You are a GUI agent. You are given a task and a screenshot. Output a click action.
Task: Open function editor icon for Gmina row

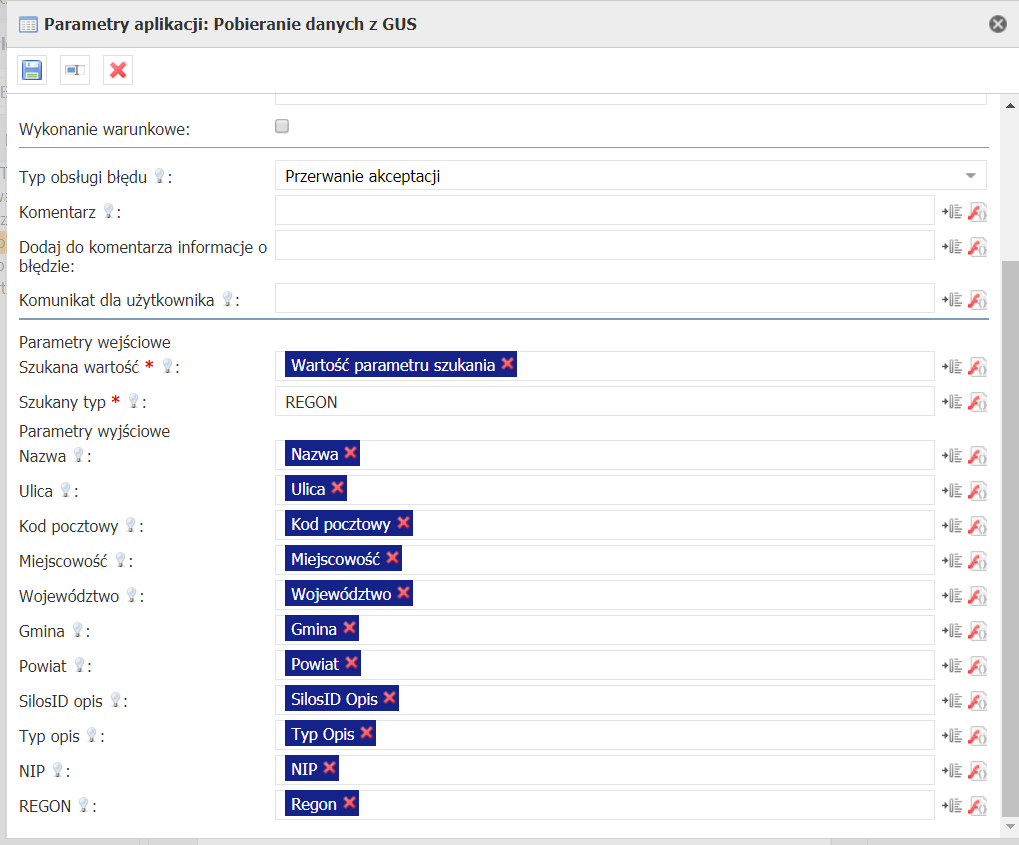tap(978, 630)
